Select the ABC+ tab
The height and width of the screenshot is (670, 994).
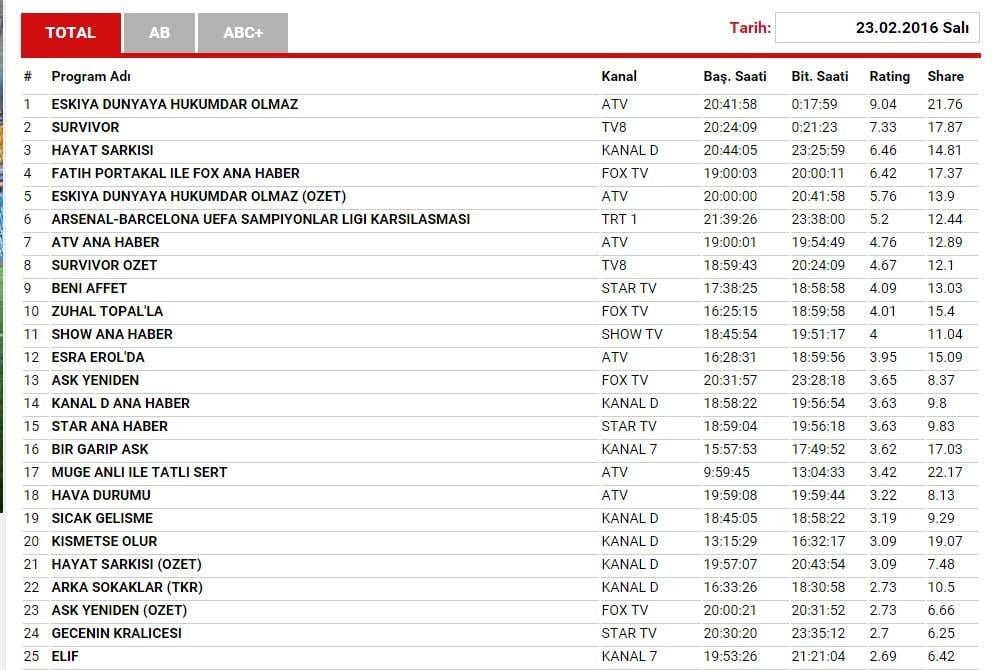point(243,33)
